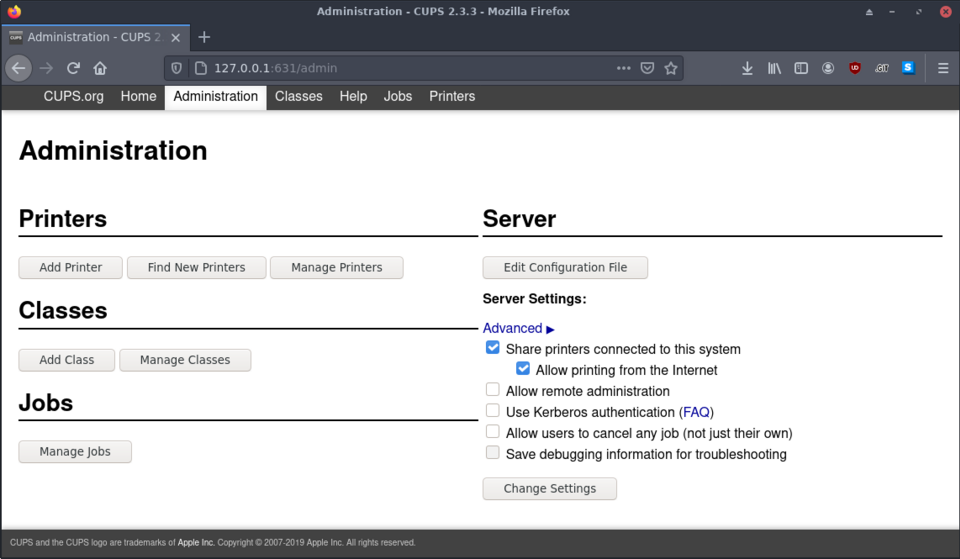Open the Firefox home page icon

pos(100,68)
